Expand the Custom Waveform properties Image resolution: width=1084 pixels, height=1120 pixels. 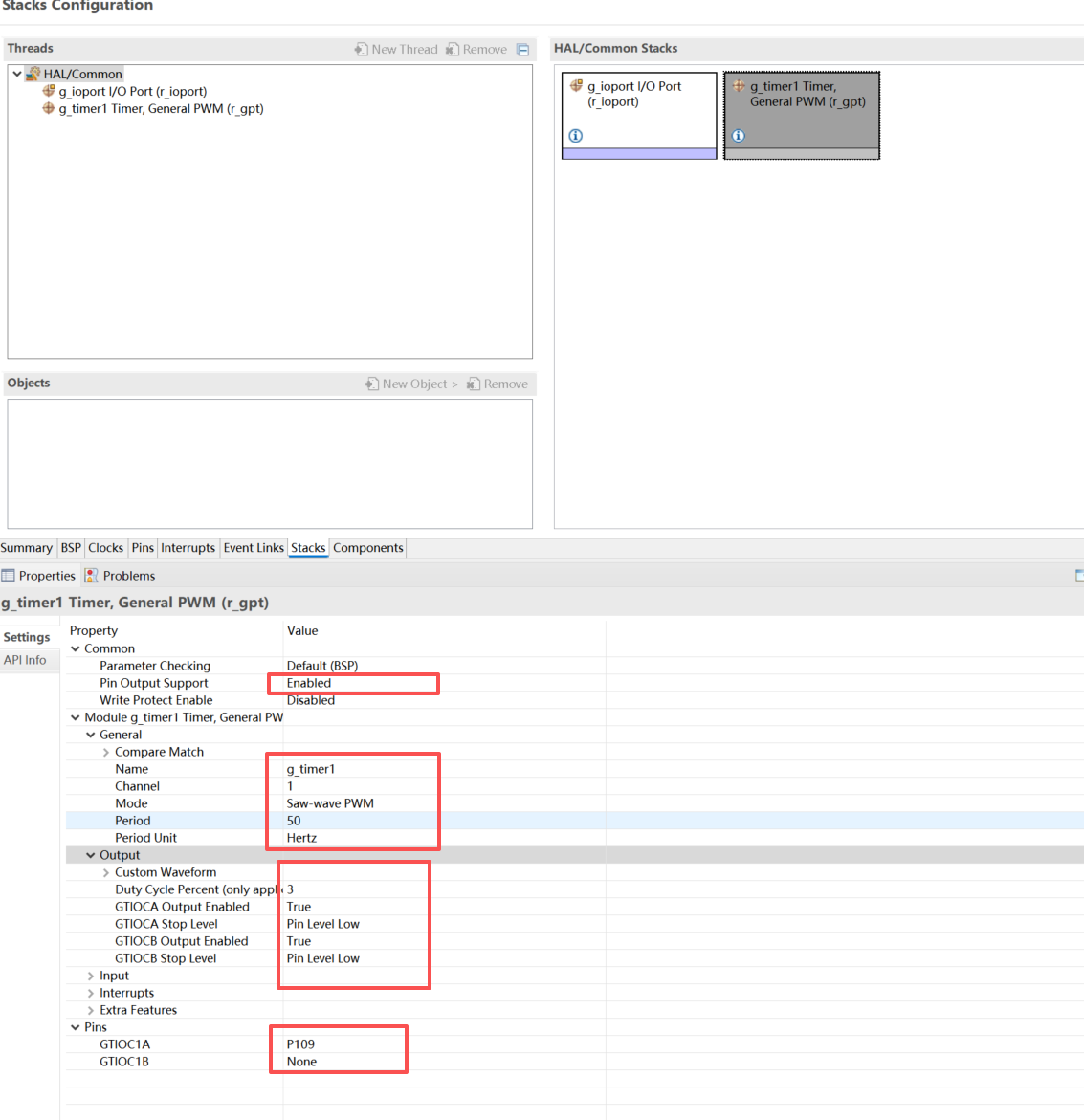click(106, 872)
